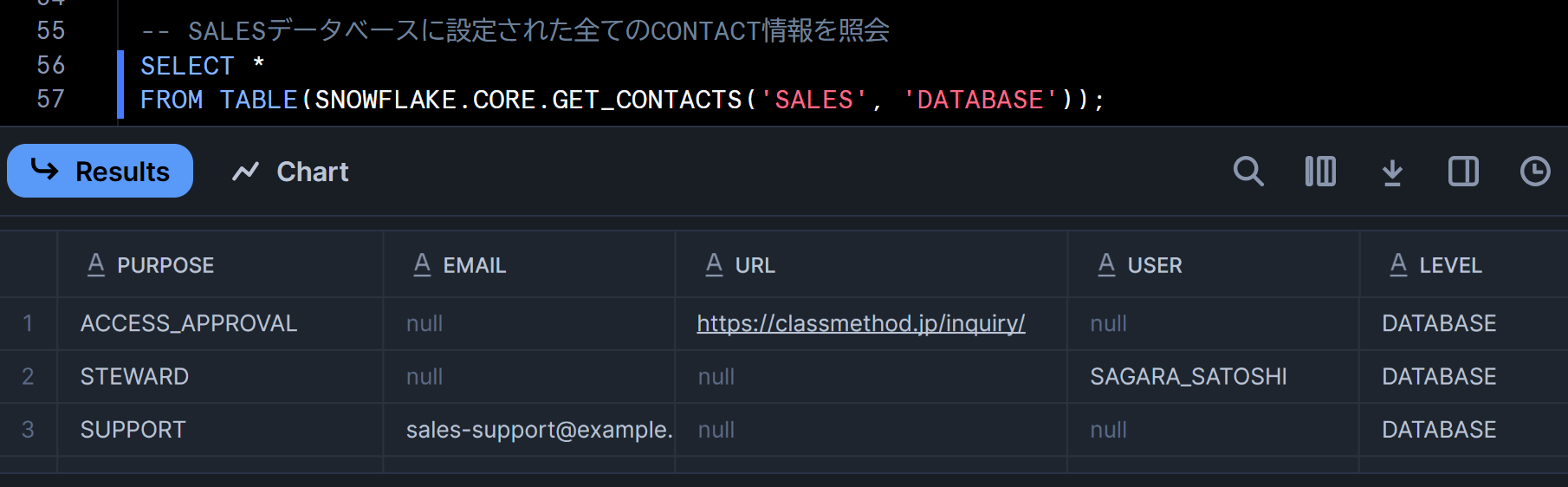Click line number 56 in the gutter

click(50, 65)
